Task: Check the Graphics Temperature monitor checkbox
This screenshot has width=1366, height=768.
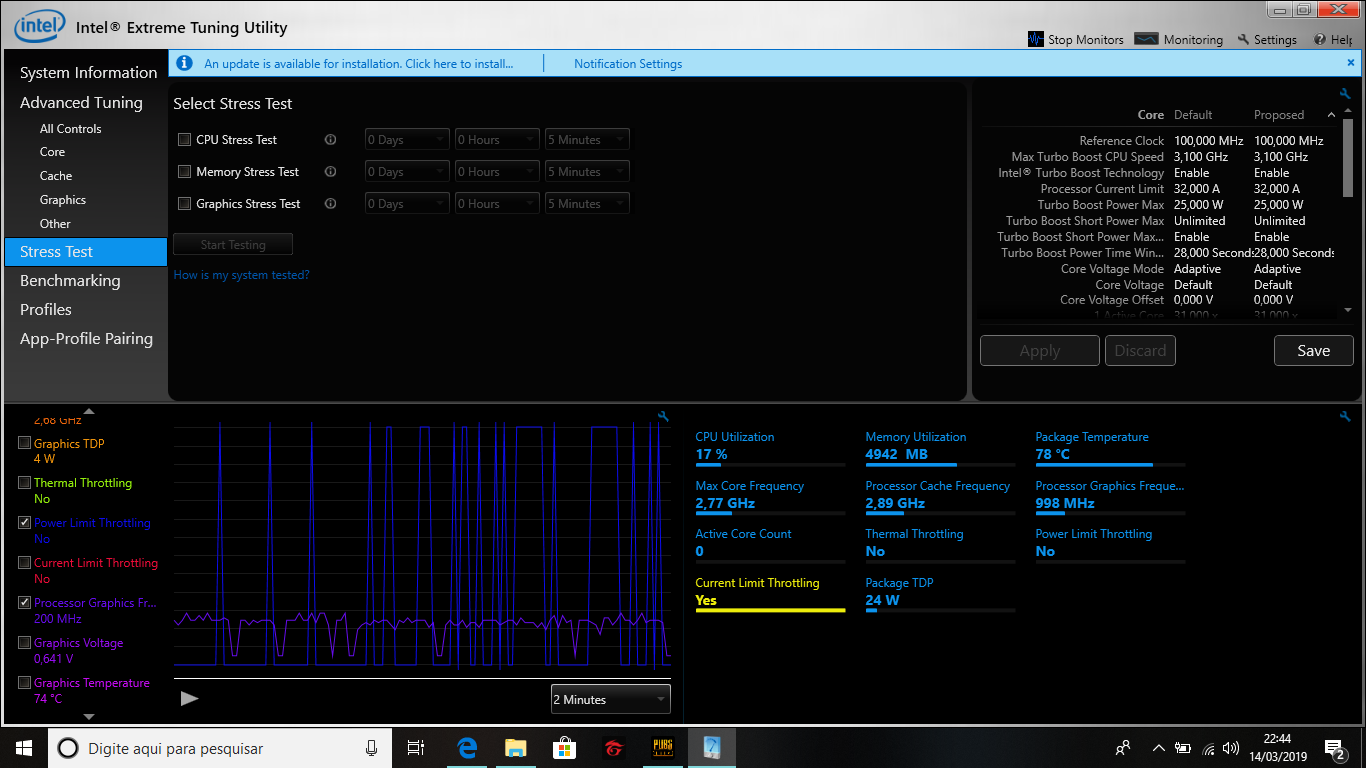Action: (x=24, y=682)
